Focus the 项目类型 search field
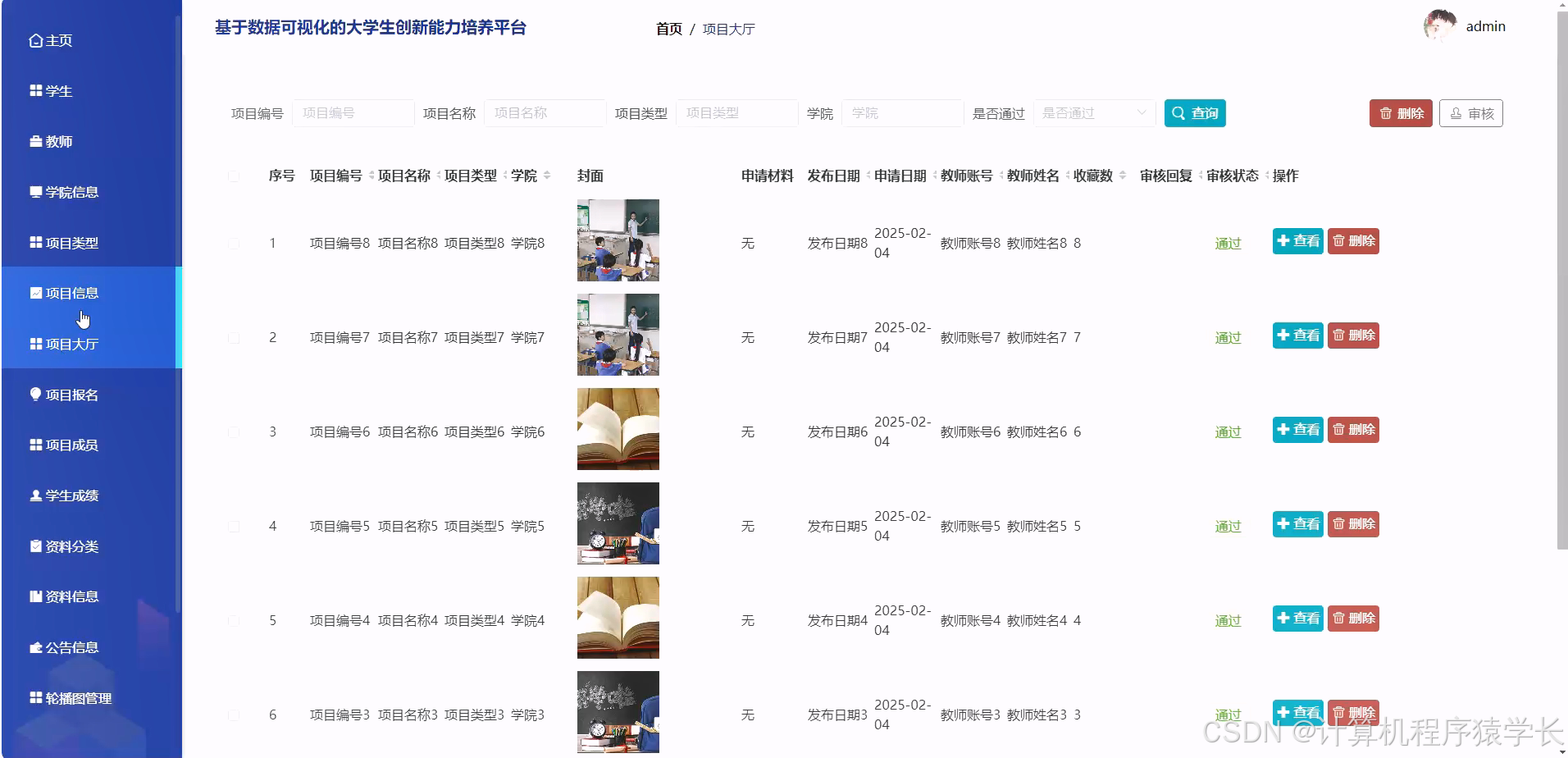This screenshot has height=758, width=1568. (x=737, y=113)
